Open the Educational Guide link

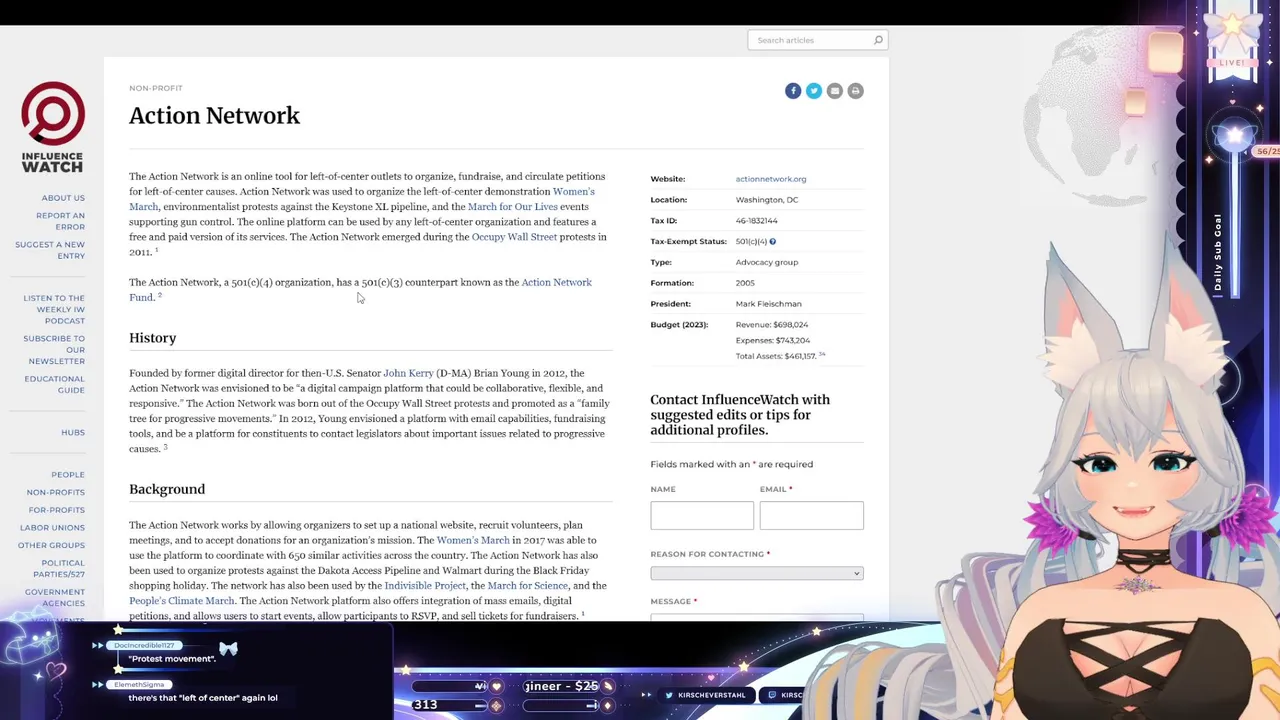click(x=55, y=384)
